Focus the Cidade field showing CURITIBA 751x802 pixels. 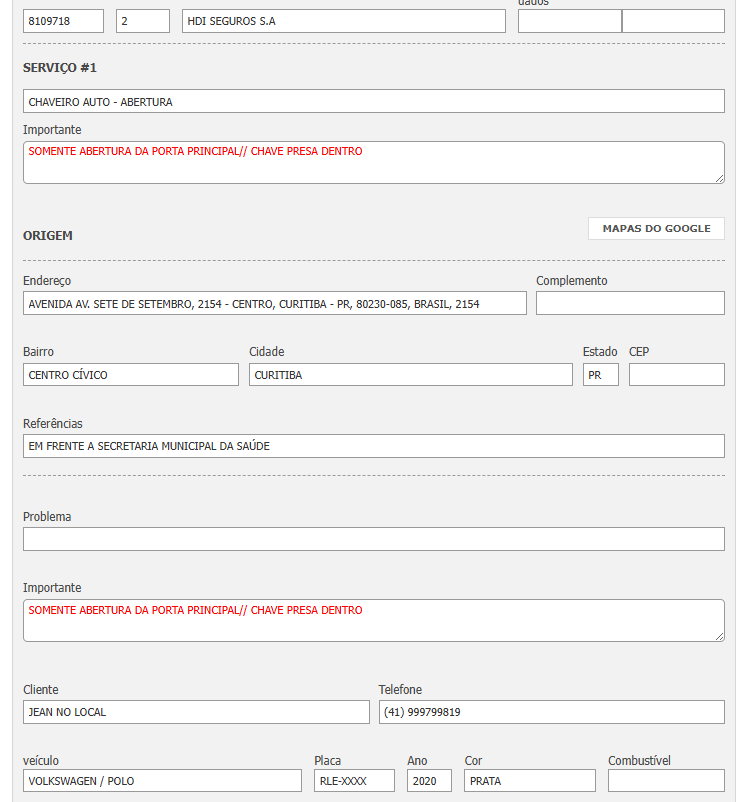click(410, 375)
